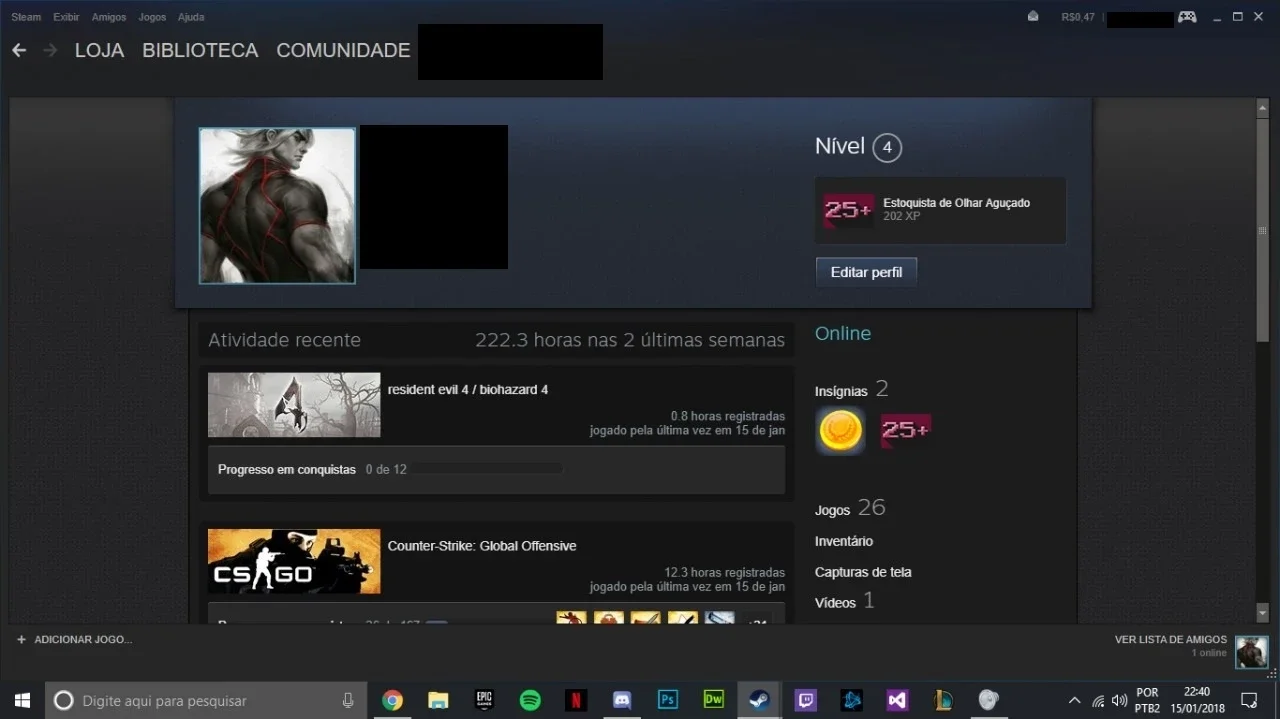
Task: Open Twitch from the taskbar
Action: tap(806, 700)
